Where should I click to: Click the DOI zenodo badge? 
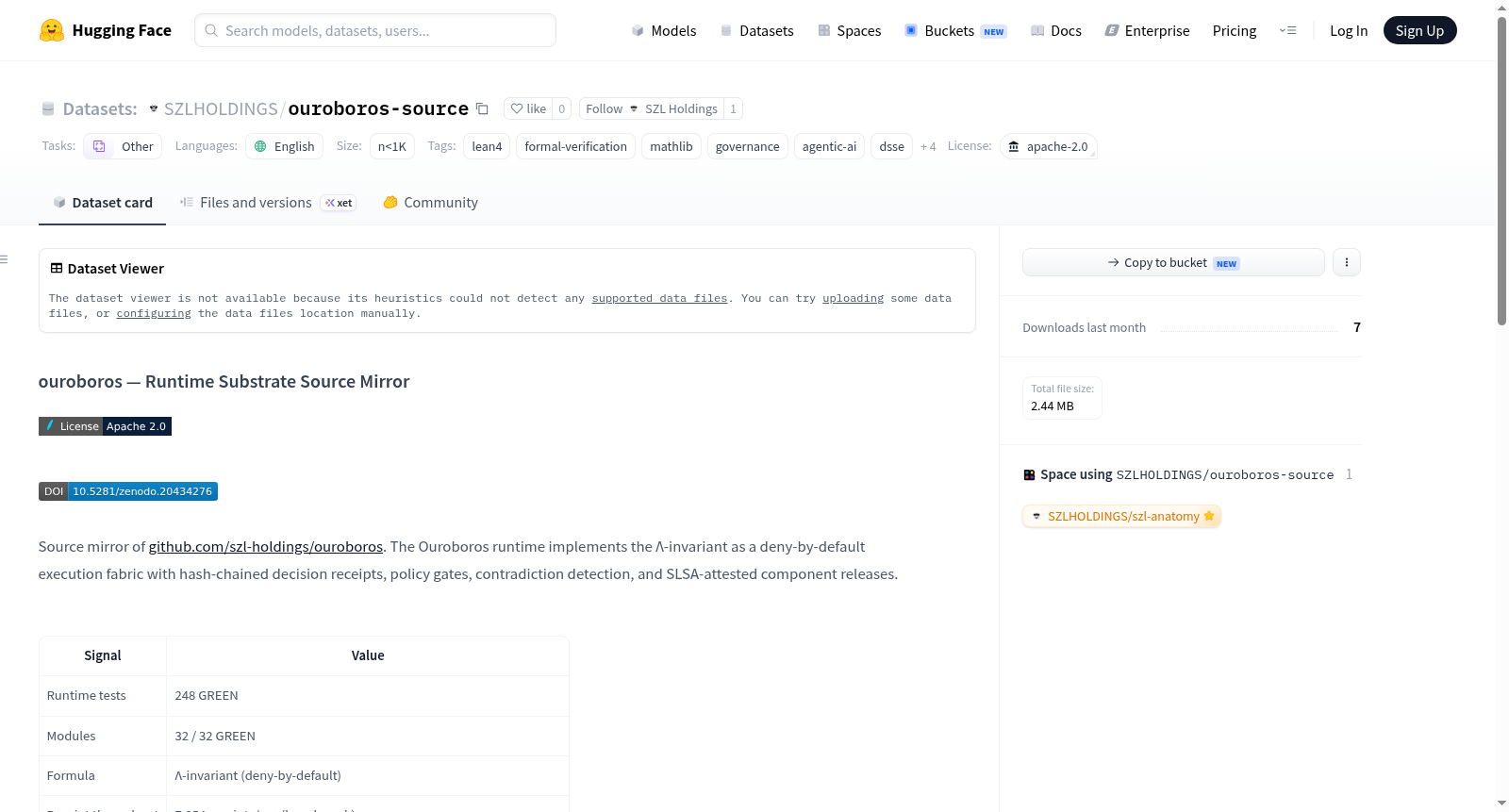(128, 491)
